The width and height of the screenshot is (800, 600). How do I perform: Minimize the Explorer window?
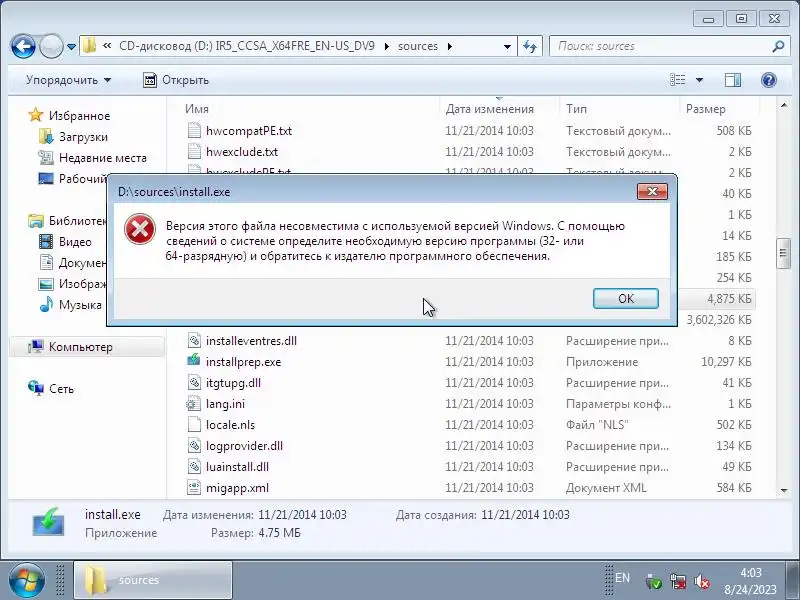tap(708, 19)
